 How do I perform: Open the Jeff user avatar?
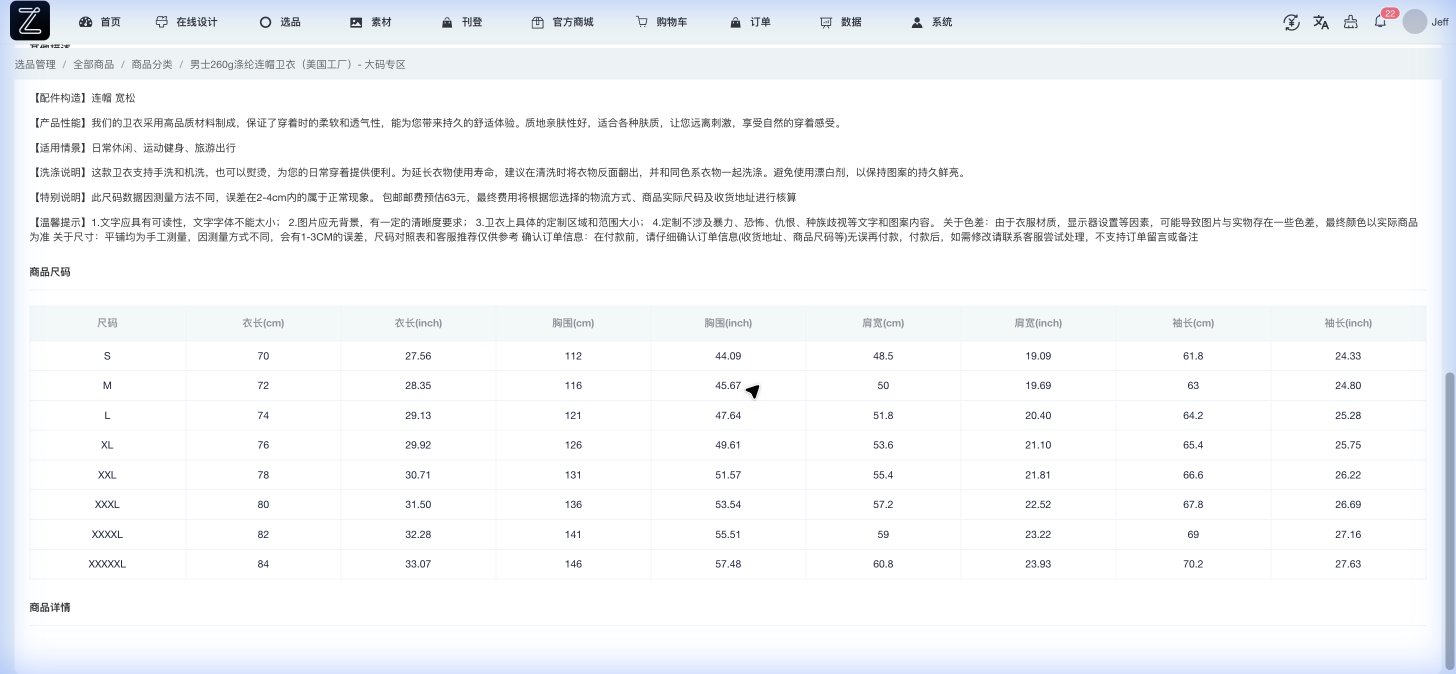(x=1414, y=22)
